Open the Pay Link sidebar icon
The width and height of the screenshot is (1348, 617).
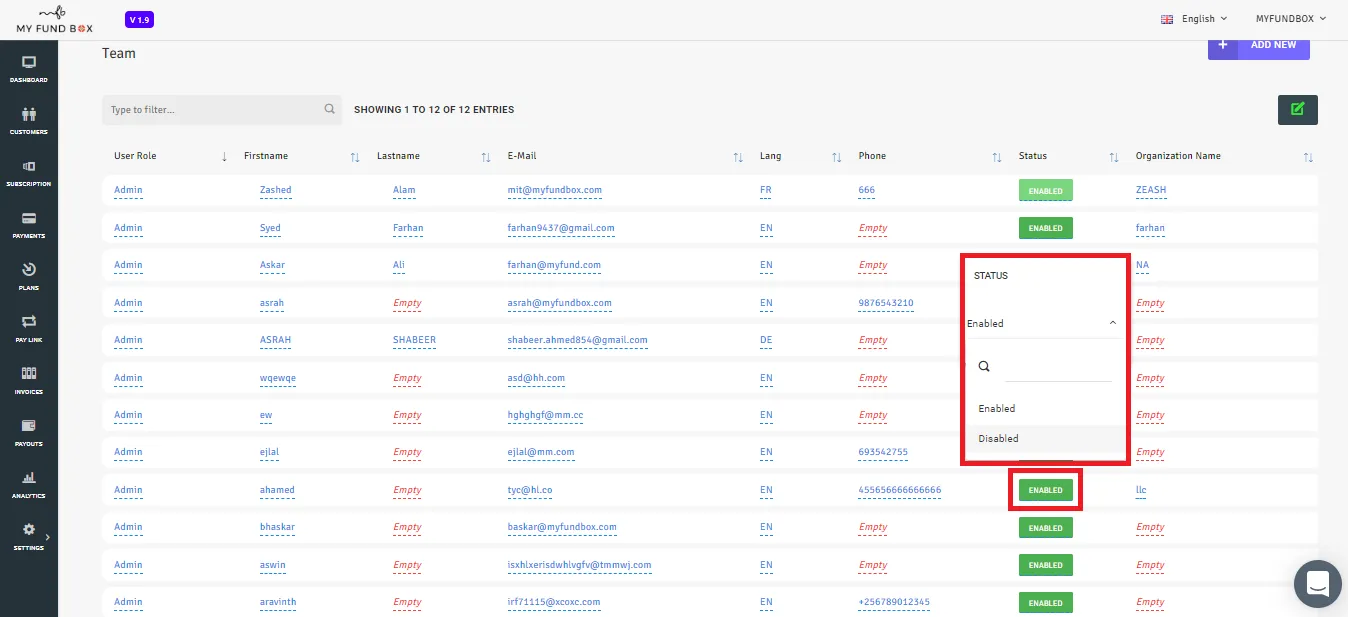pyautogui.click(x=28, y=322)
